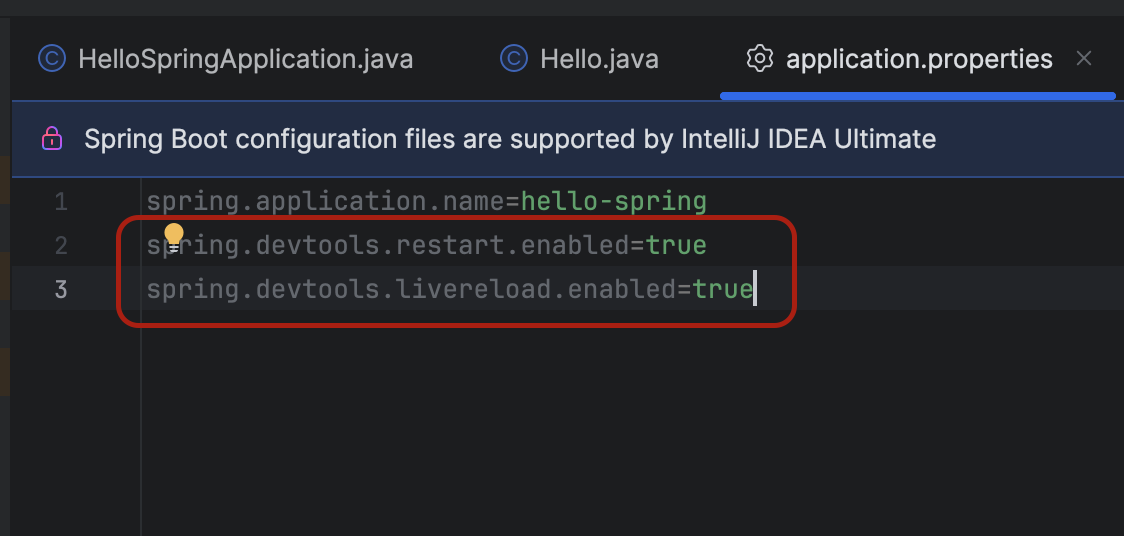1124x536 pixels.
Task: Click the Hello.java class icon
Action: point(513,59)
